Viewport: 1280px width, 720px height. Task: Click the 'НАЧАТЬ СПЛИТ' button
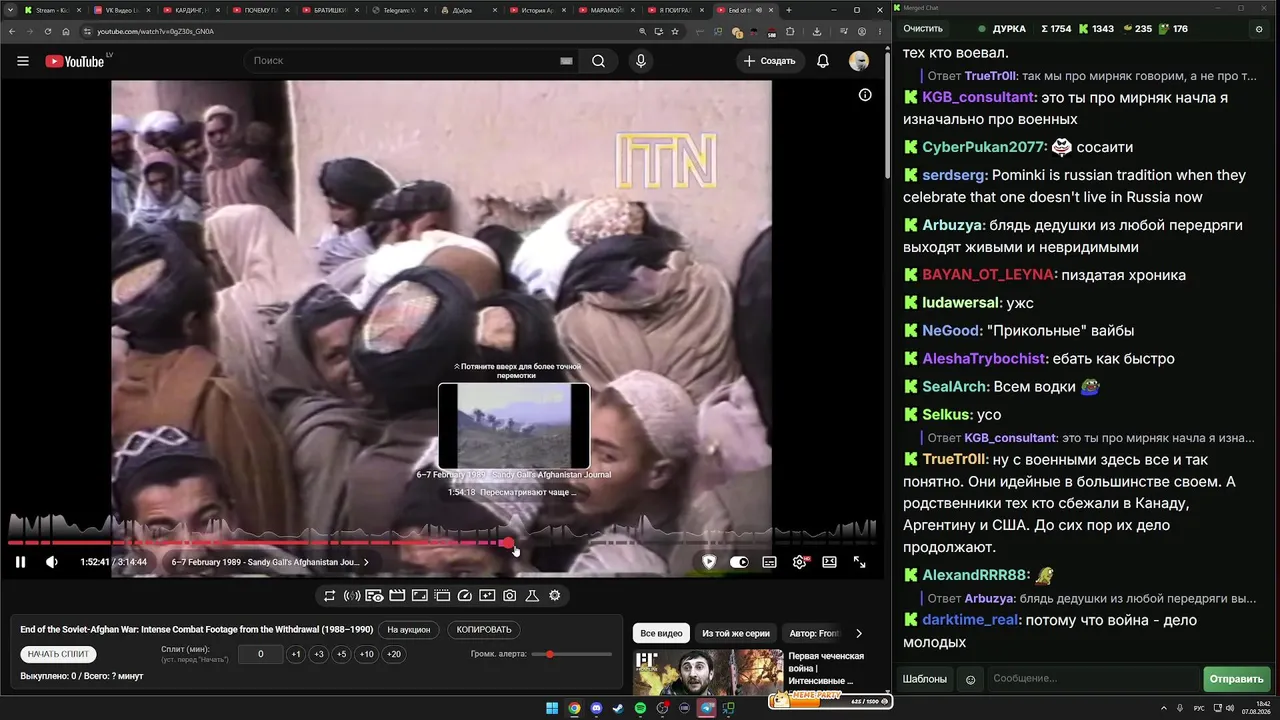coord(59,654)
